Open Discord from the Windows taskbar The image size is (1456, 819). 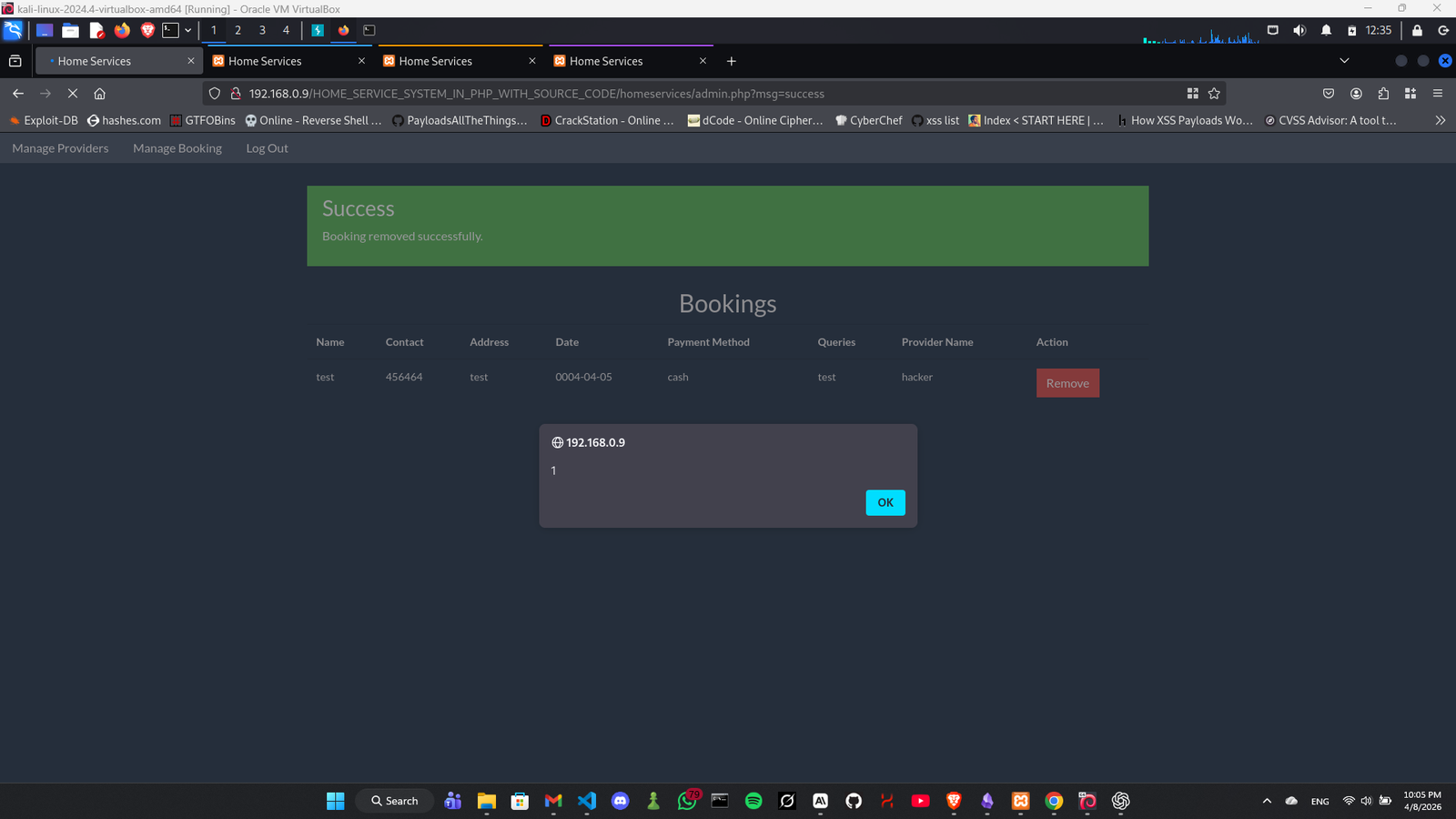pos(621,801)
